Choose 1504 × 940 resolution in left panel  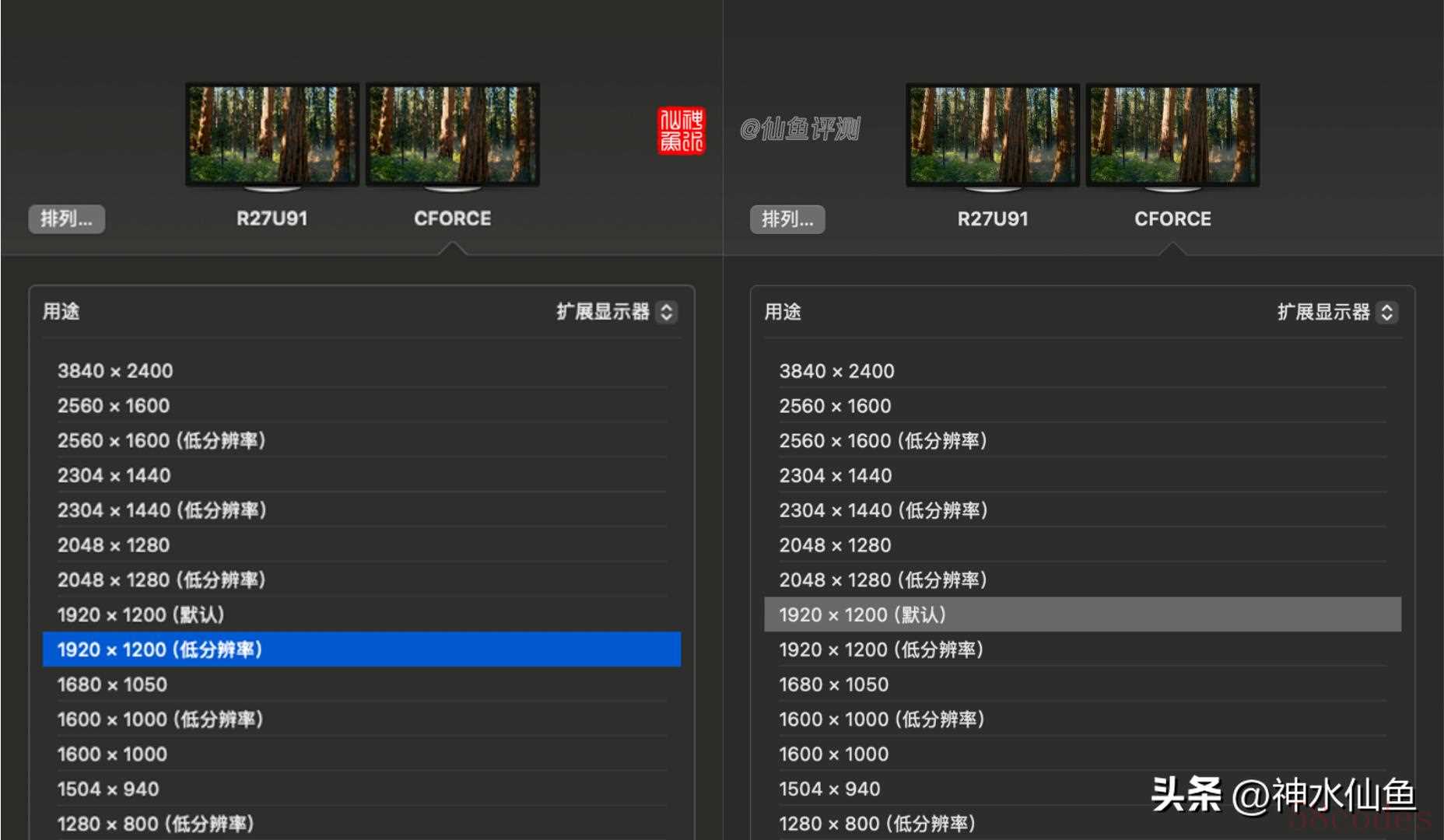pyautogui.click(x=108, y=789)
